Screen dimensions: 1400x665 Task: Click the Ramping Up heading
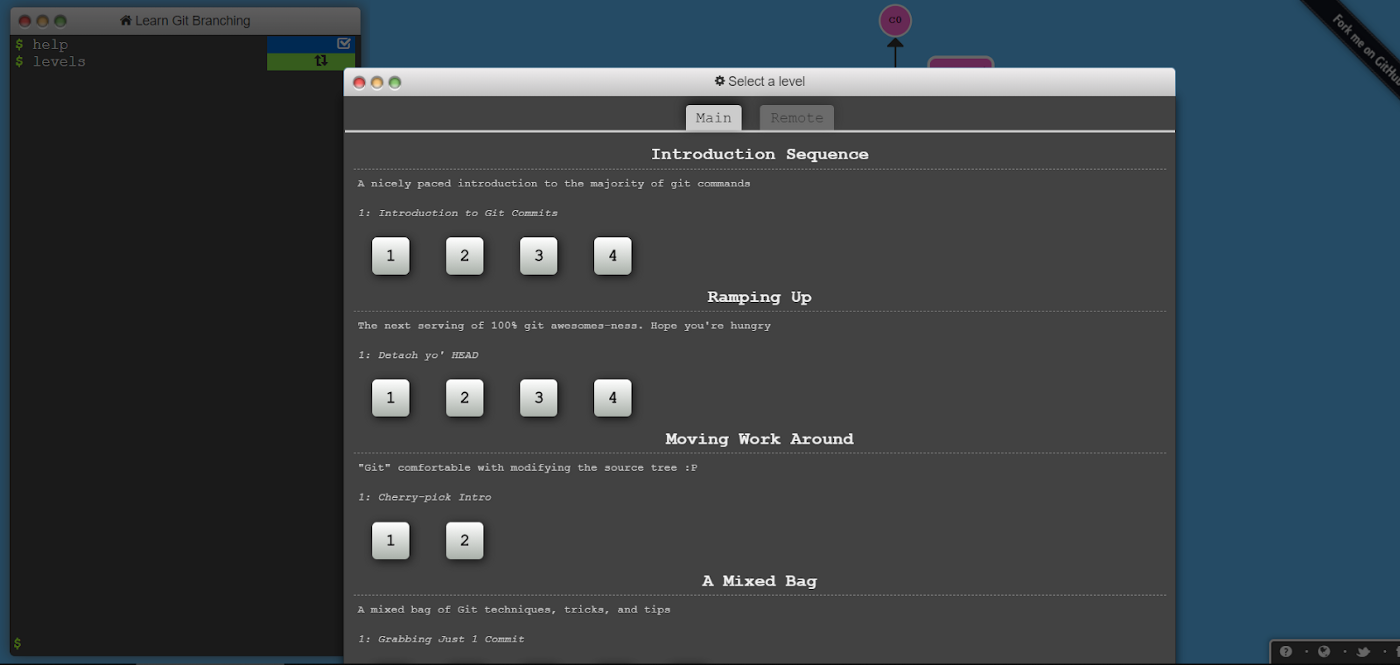[x=759, y=297]
